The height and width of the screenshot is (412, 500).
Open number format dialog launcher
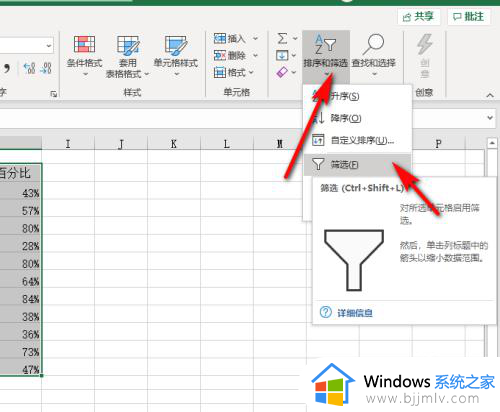[53, 94]
